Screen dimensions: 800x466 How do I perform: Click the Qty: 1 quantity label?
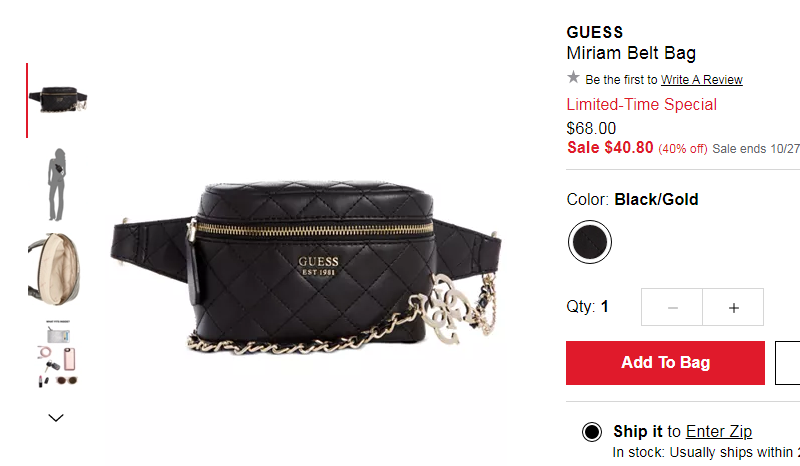pos(587,306)
